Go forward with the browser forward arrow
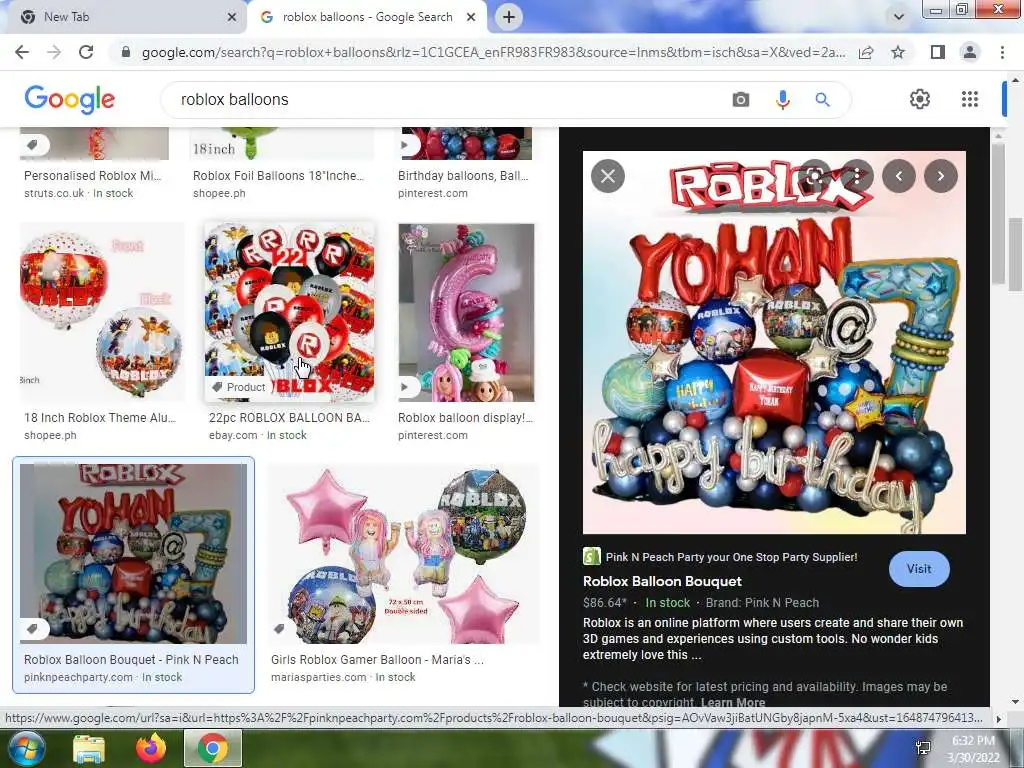Screen dimensions: 1024x768 pyautogui.click(x=54, y=52)
